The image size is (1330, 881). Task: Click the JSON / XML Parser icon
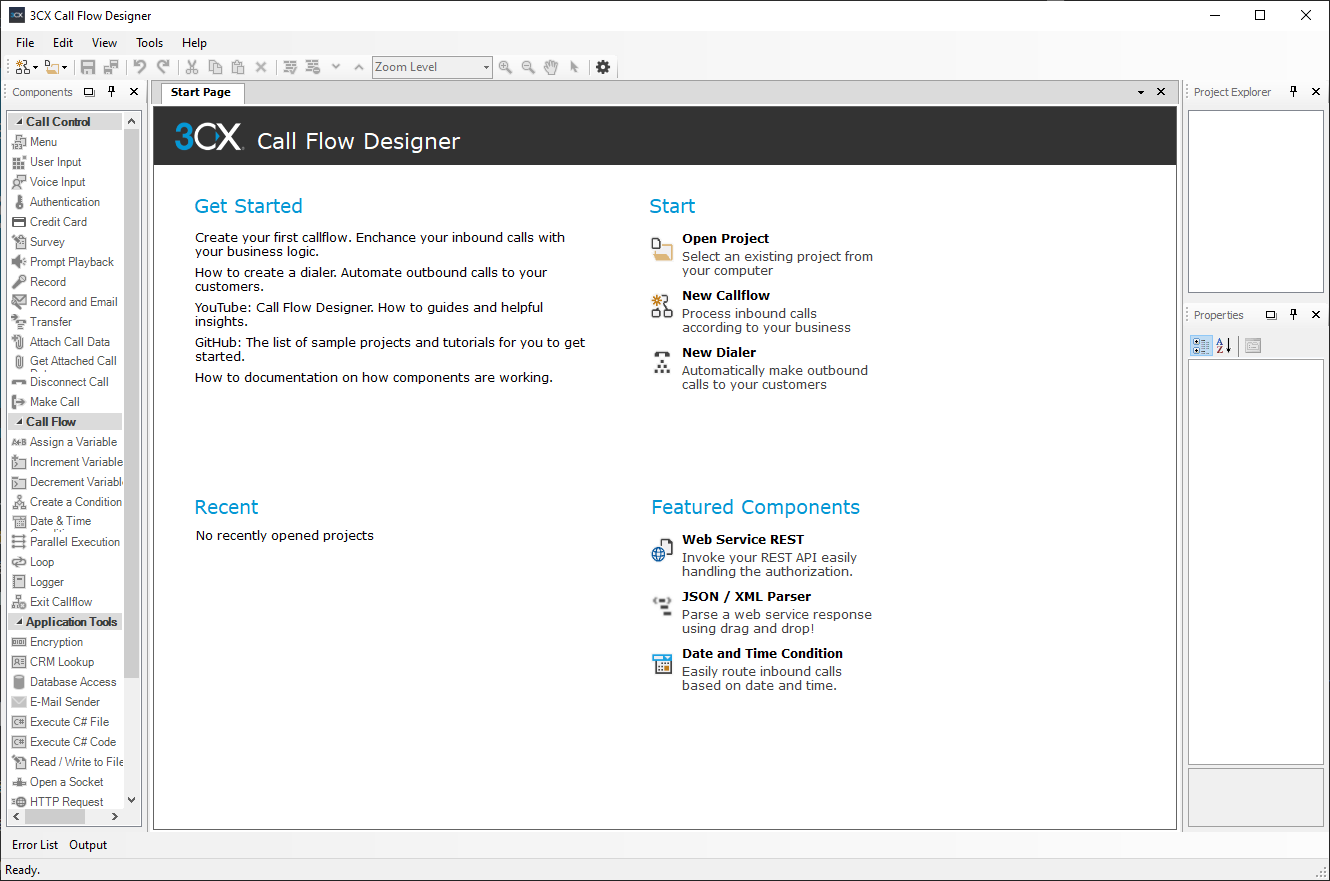tap(661, 604)
